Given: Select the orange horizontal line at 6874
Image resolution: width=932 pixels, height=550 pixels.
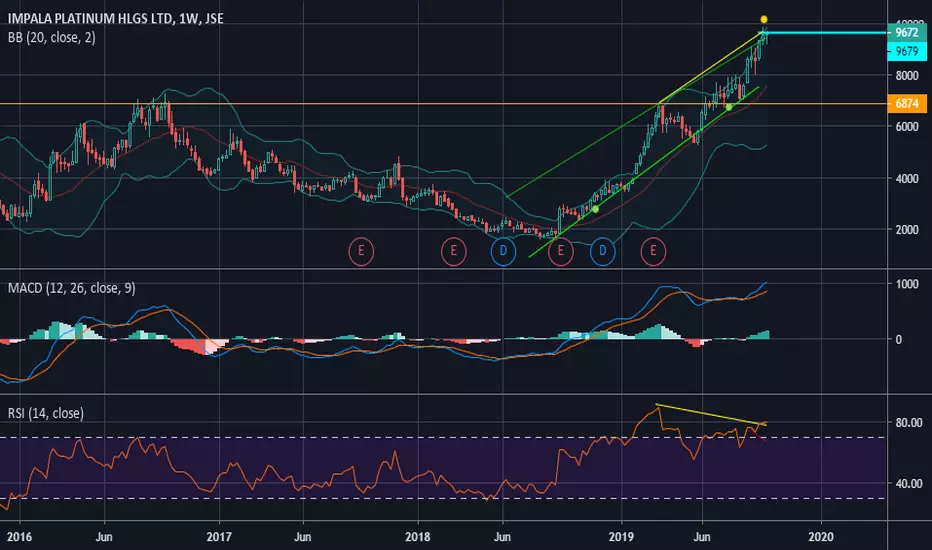Looking at the screenshot, I should 443,104.
